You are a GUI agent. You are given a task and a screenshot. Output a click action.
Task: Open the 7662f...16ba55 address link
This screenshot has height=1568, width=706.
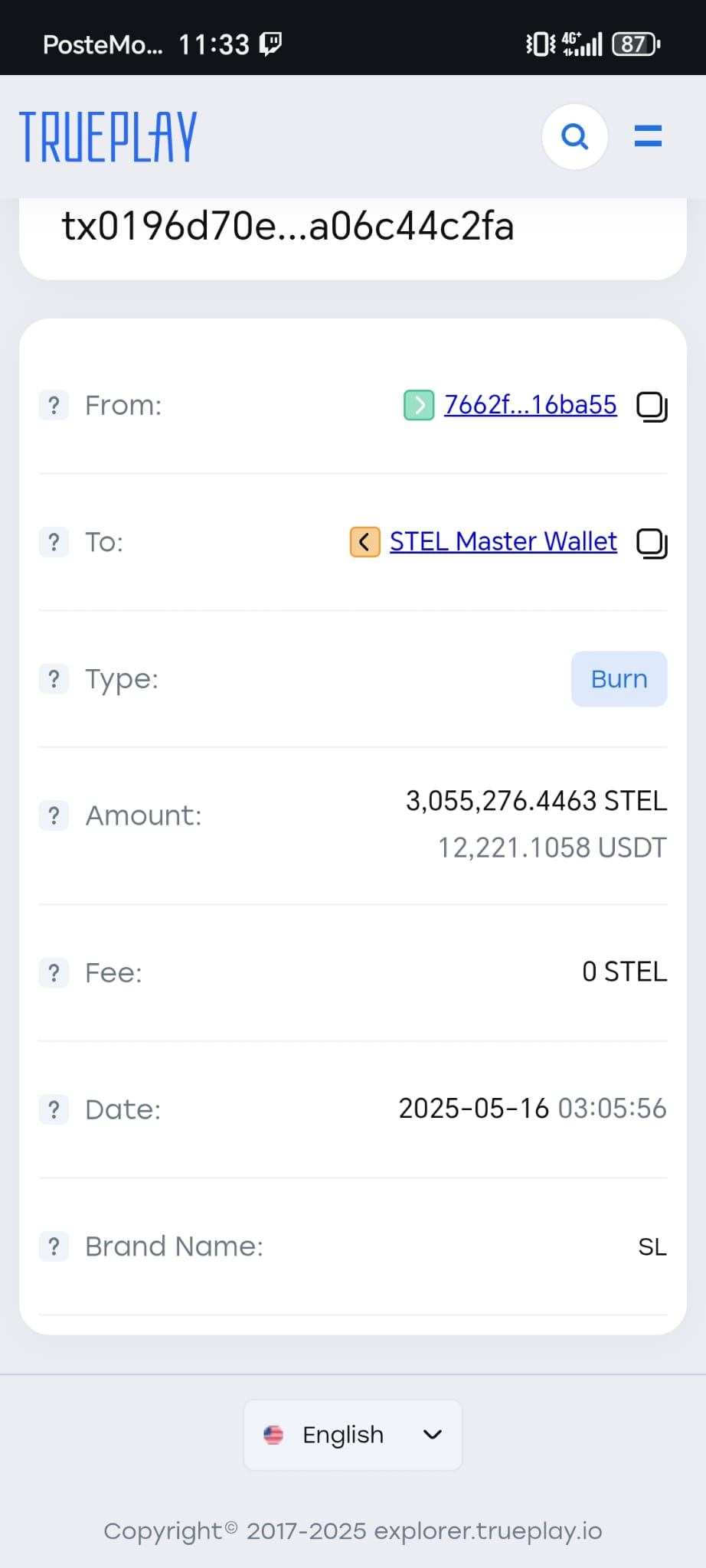530,405
